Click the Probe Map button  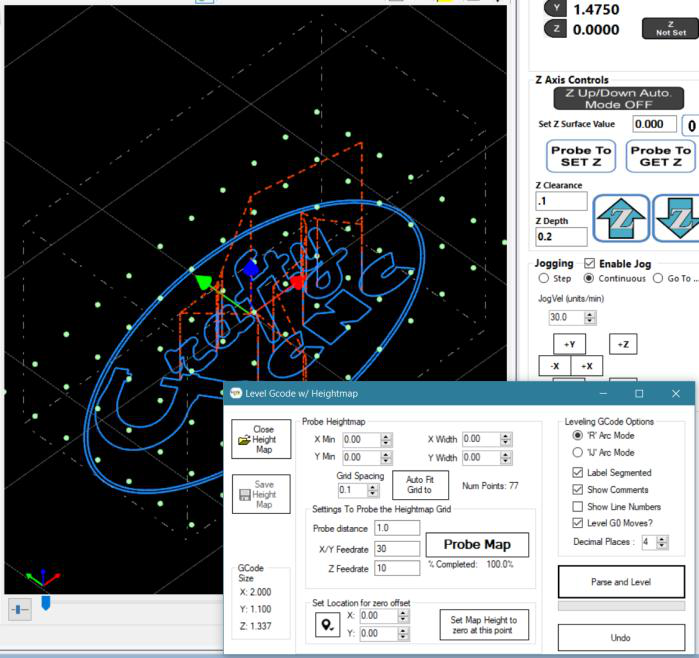click(x=477, y=544)
